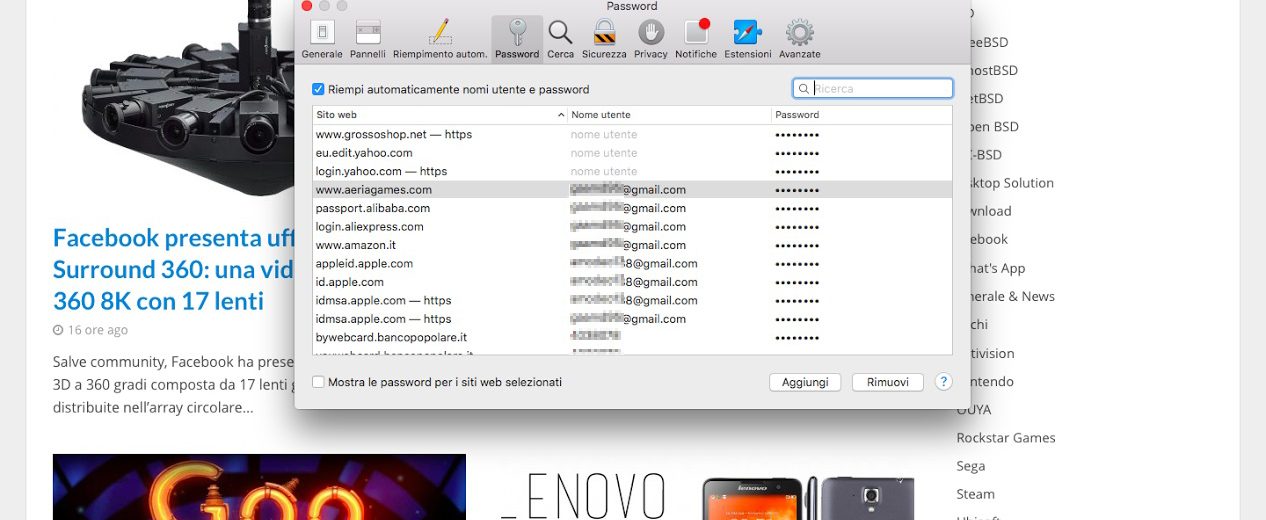This screenshot has height=520, width=1266.
Task: Sort list by Sito web column
Action: tap(440, 115)
